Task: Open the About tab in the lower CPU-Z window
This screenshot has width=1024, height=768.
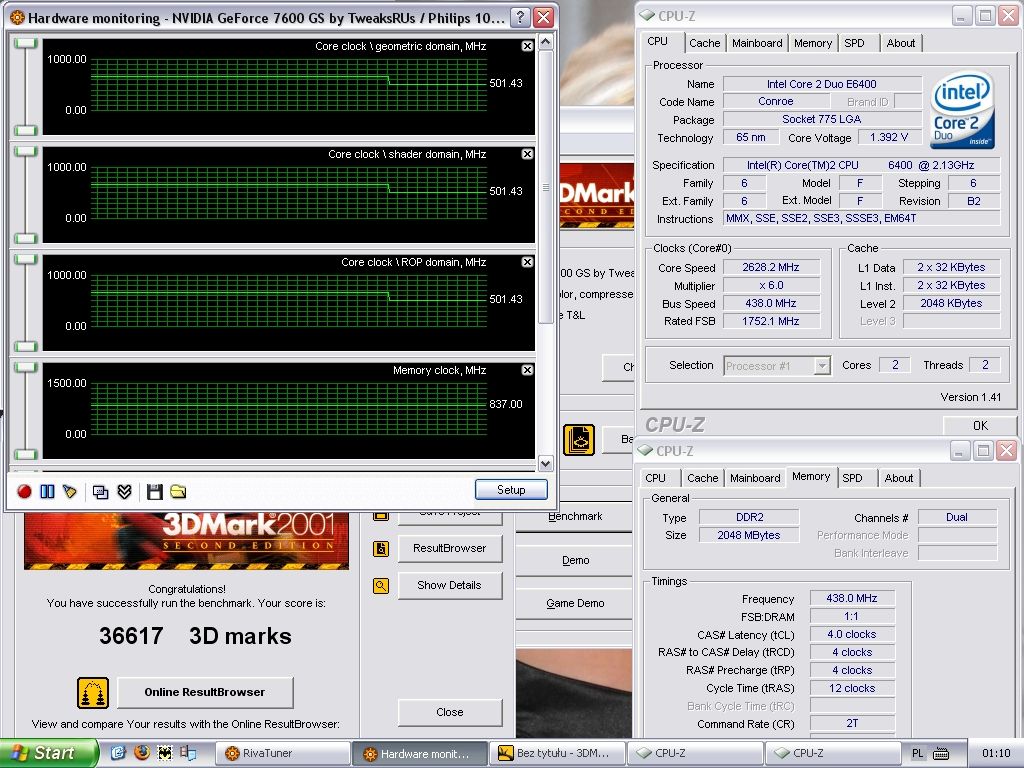Action: 899,478
